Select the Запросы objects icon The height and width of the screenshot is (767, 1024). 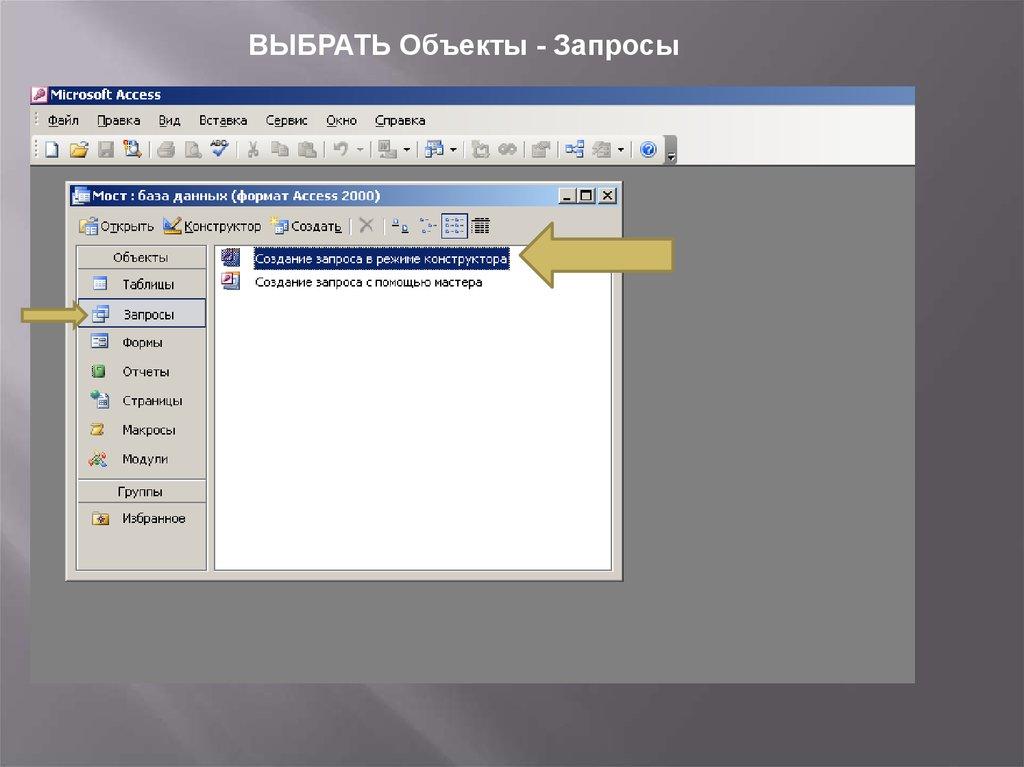coord(100,314)
